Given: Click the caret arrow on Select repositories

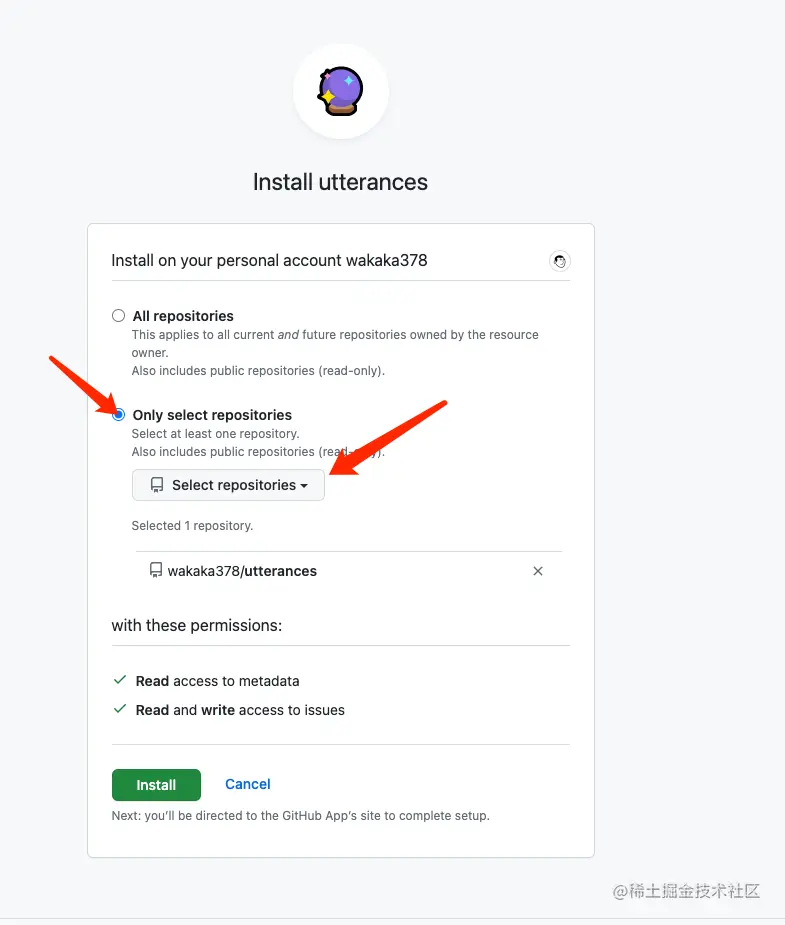Looking at the screenshot, I should click(x=304, y=486).
